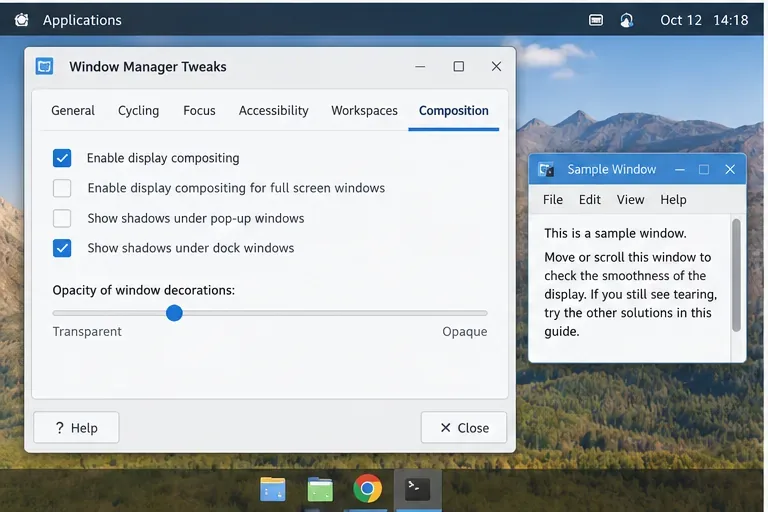Maximize the Window Manager Tweaks window
768x512 pixels.
point(458,67)
